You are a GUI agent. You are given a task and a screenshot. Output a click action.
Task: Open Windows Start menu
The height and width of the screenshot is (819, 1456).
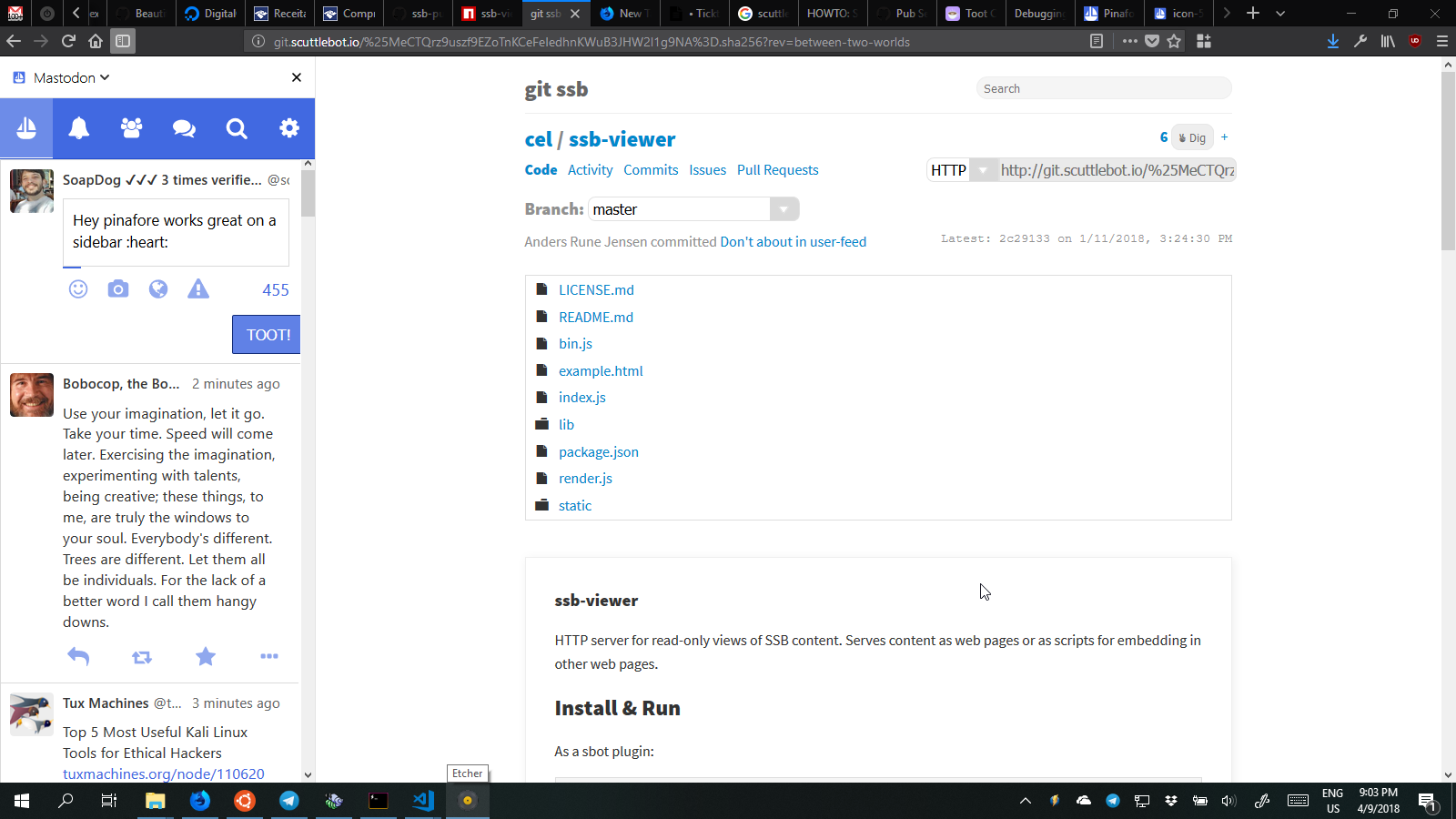[x=22, y=801]
